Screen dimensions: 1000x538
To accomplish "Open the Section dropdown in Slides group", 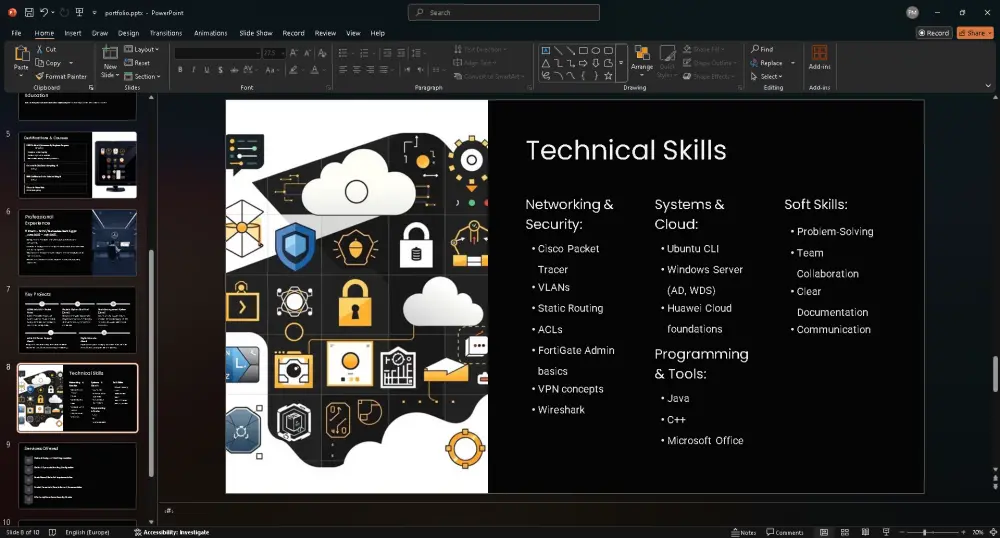I will coord(145,76).
